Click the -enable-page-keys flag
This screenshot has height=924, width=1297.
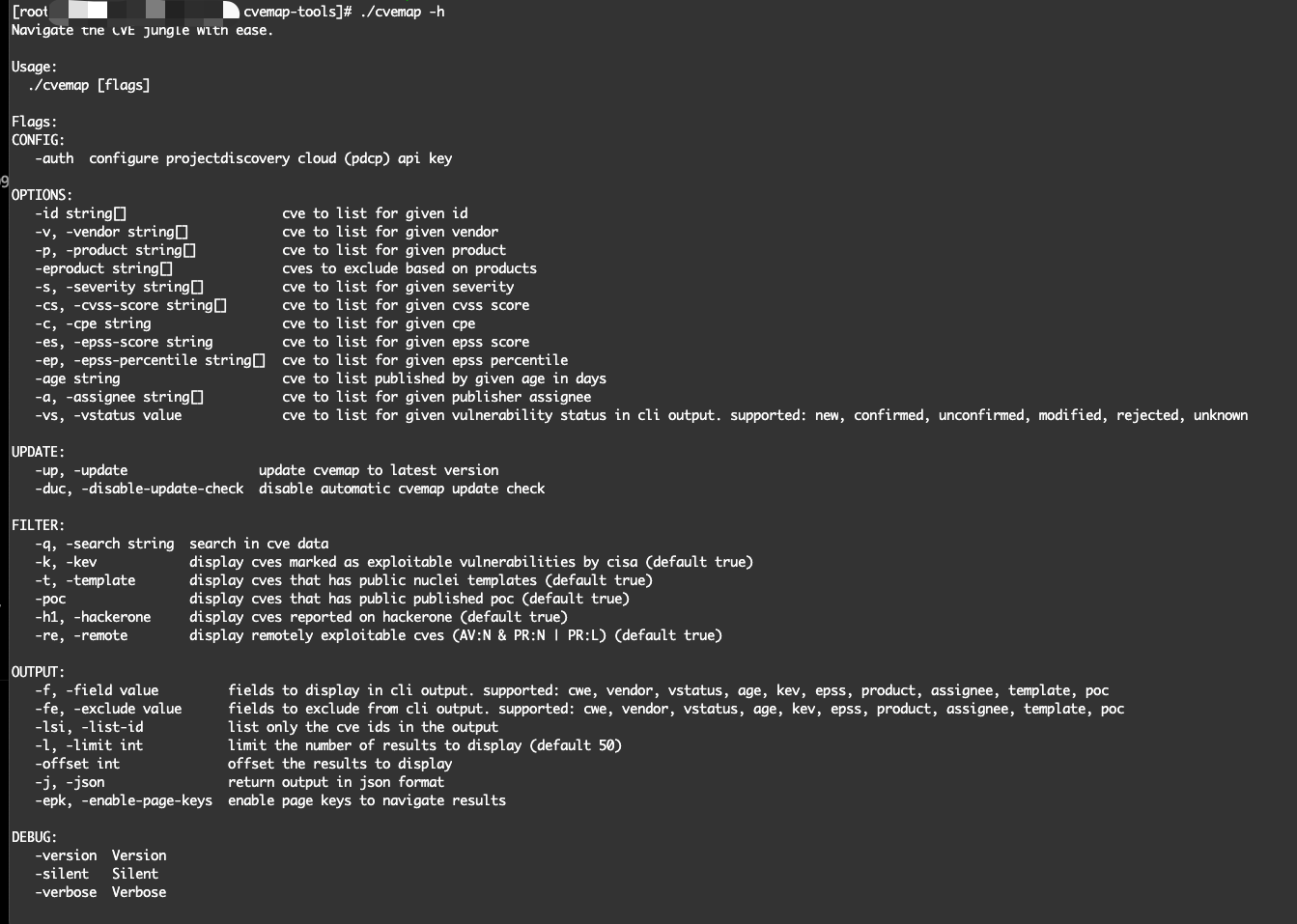point(147,800)
